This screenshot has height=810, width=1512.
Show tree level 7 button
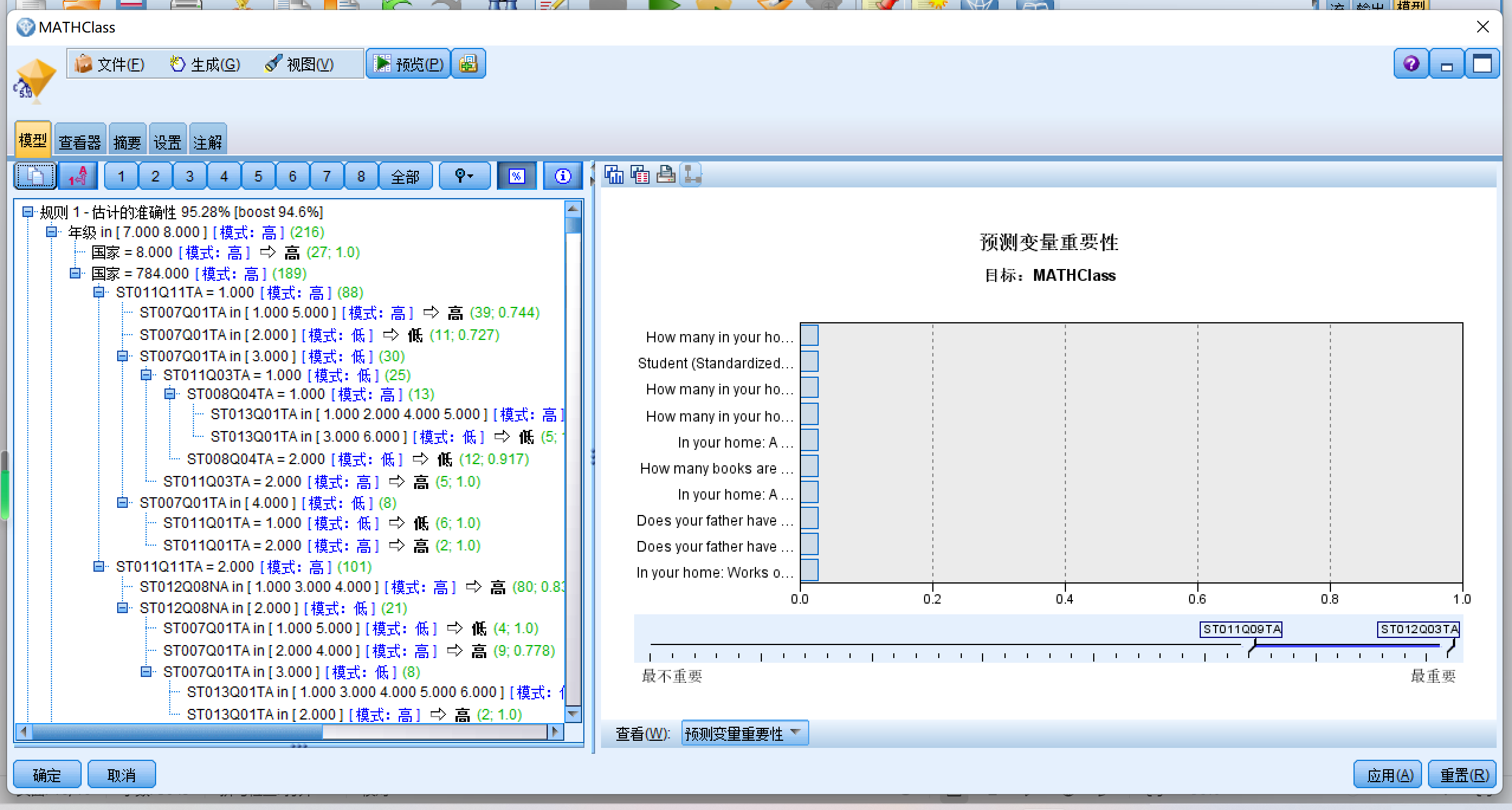coord(327,176)
